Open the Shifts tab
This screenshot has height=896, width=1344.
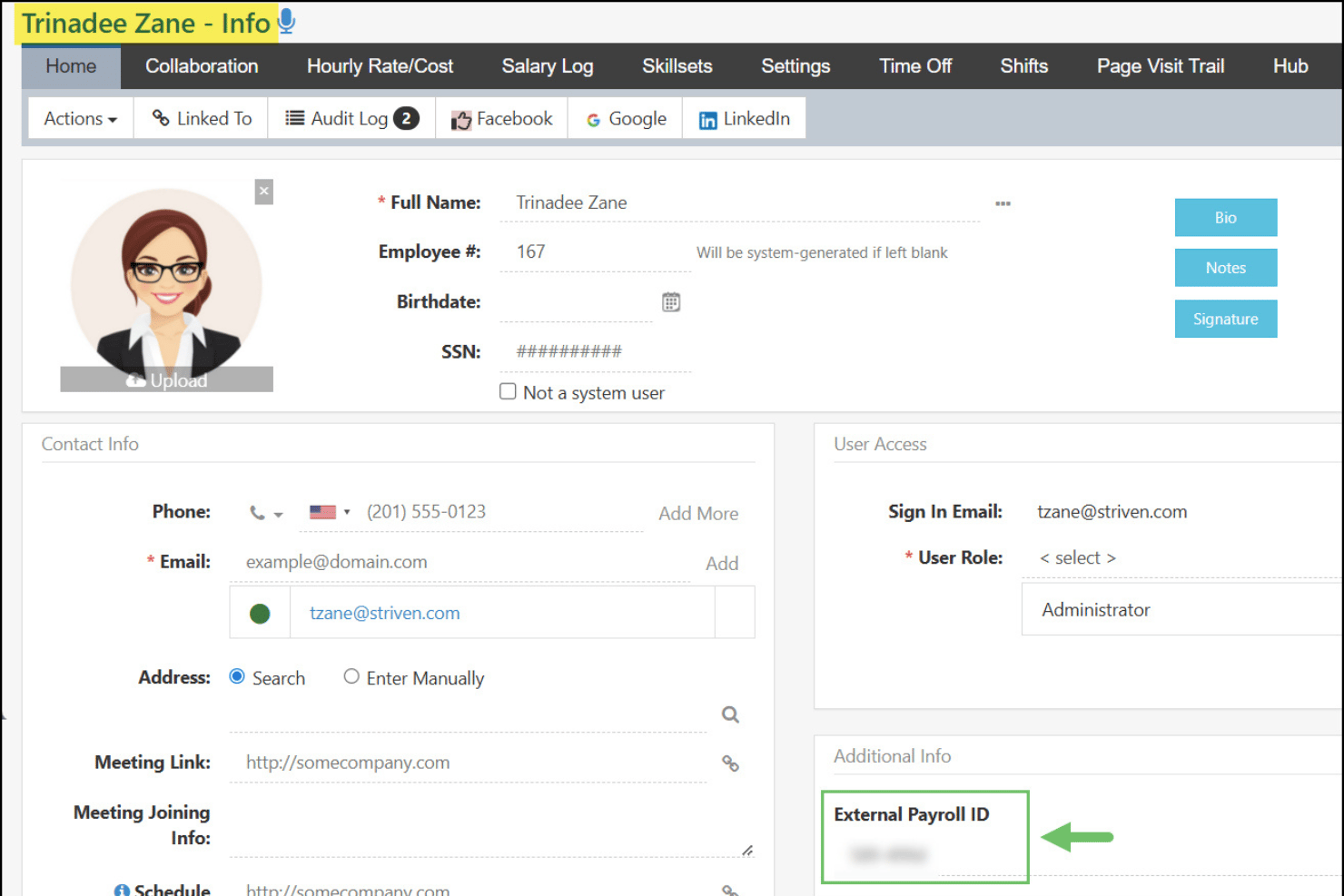[x=1024, y=66]
